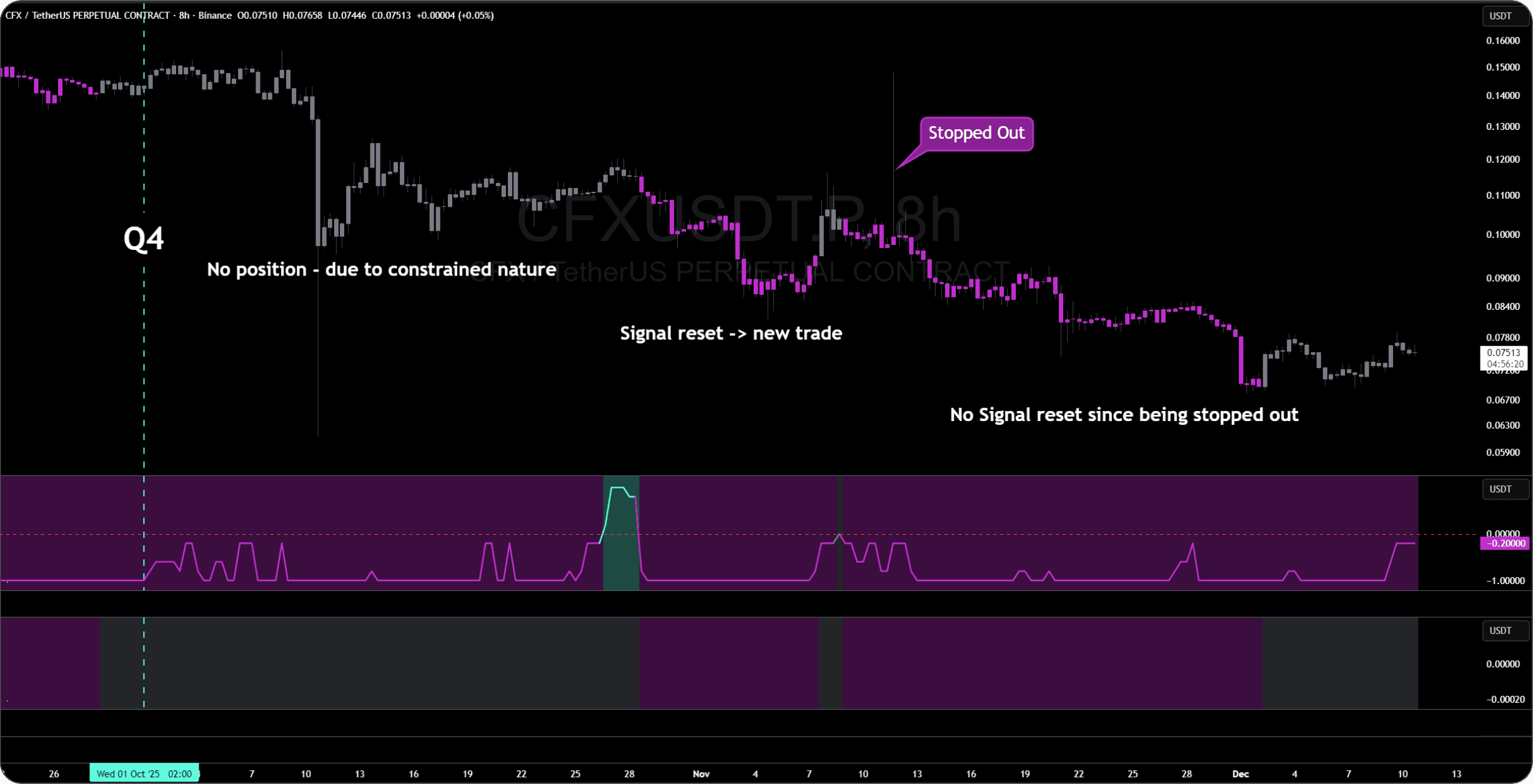Select the 'Signal reset -> new trade' note
The width and height of the screenshot is (1533, 784).
point(730,333)
